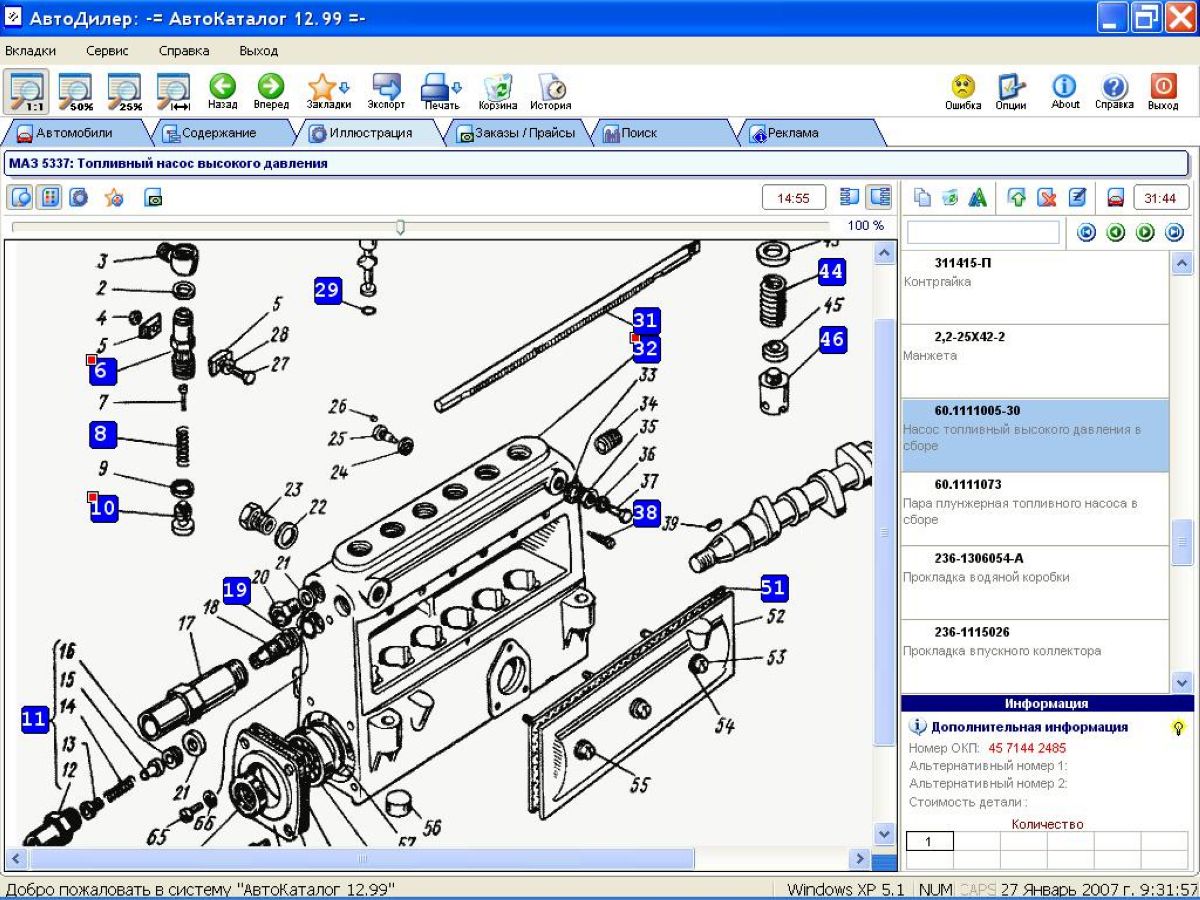
Task: Click the red X delete icon
Action: pos(1047,198)
